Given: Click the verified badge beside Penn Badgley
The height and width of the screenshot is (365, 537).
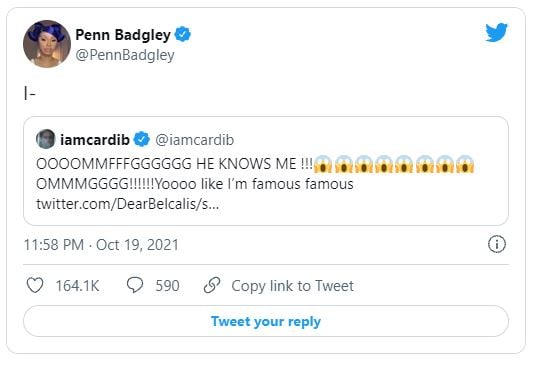Looking at the screenshot, I should click(x=183, y=34).
